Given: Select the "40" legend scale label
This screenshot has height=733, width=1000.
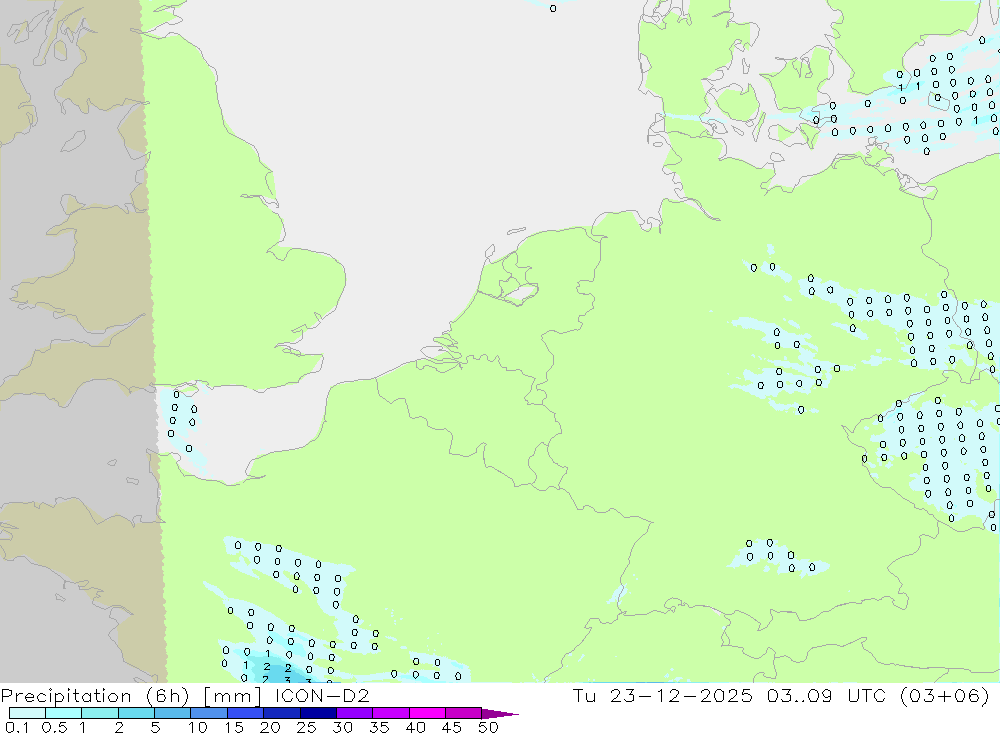Looking at the screenshot, I should 415,727.
